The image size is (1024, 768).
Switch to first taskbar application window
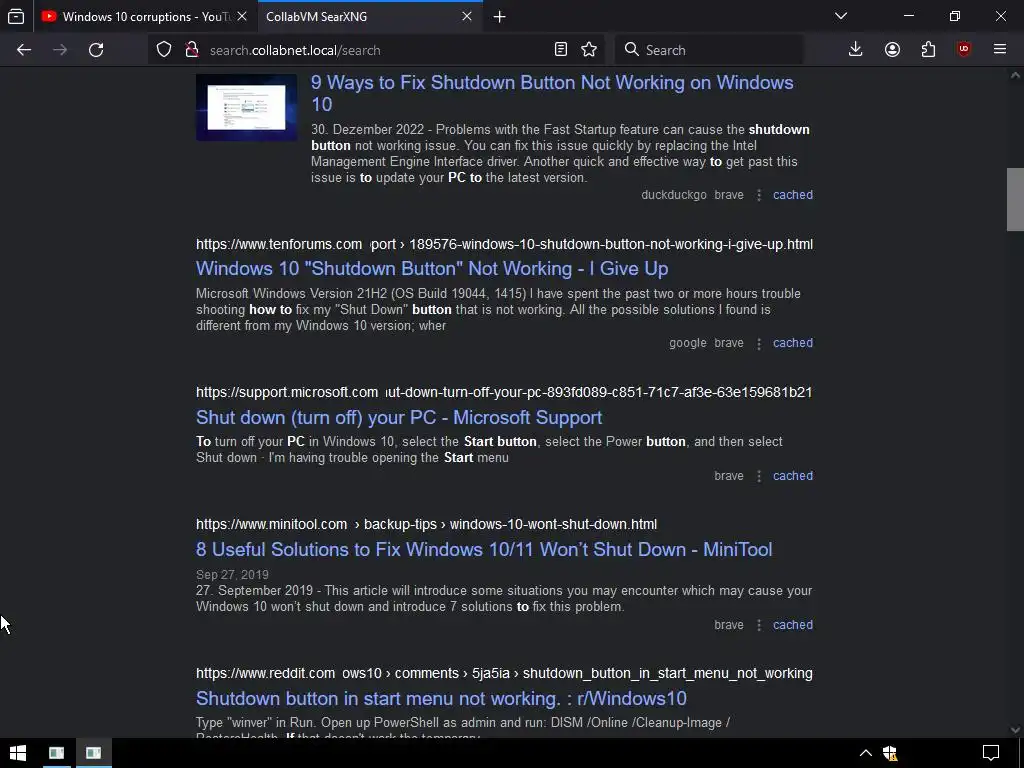coord(56,753)
